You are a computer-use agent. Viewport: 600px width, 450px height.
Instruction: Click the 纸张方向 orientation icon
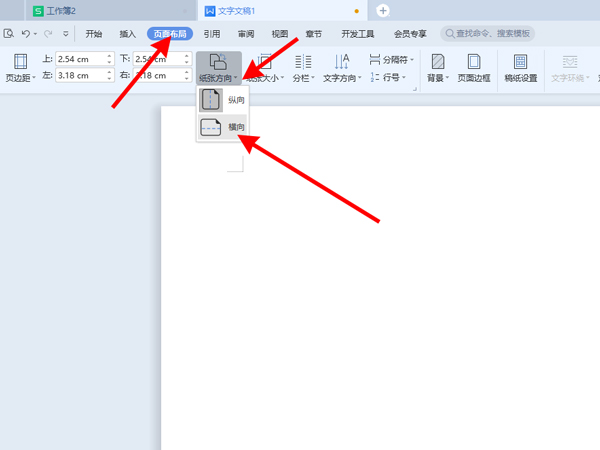point(218,62)
